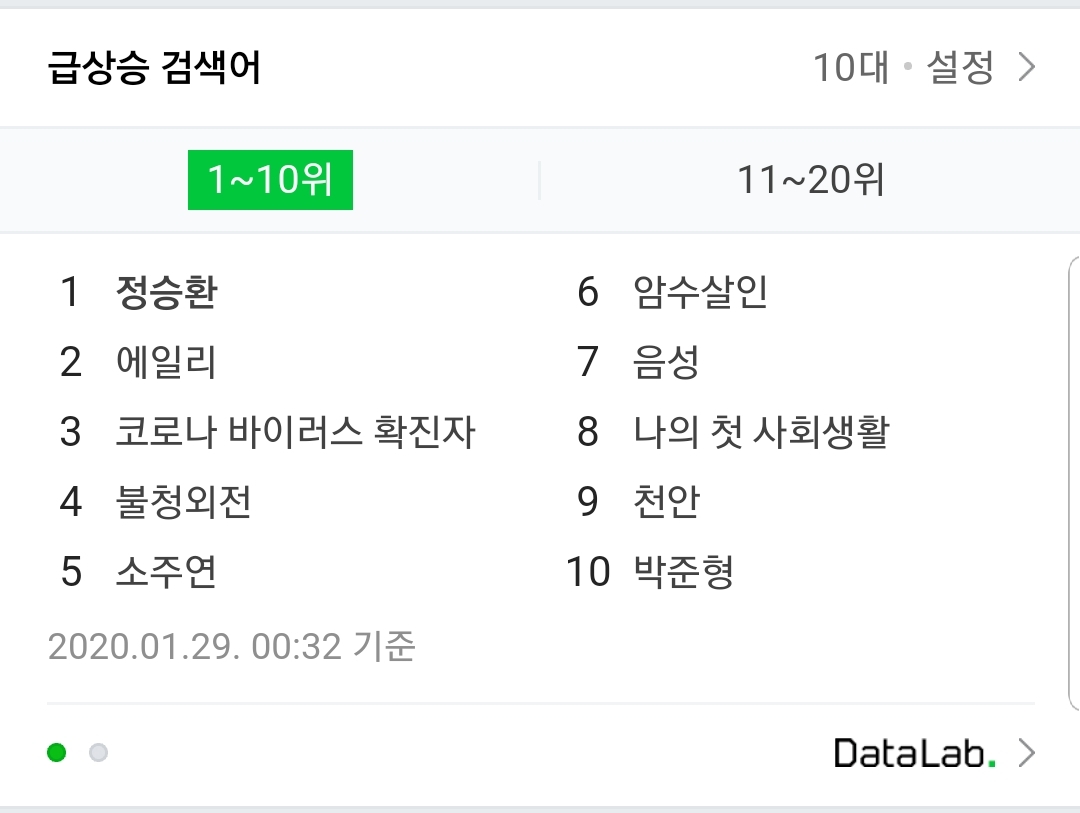
Task: Switch to the 1~10위 tab
Action: tap(270, 180)
